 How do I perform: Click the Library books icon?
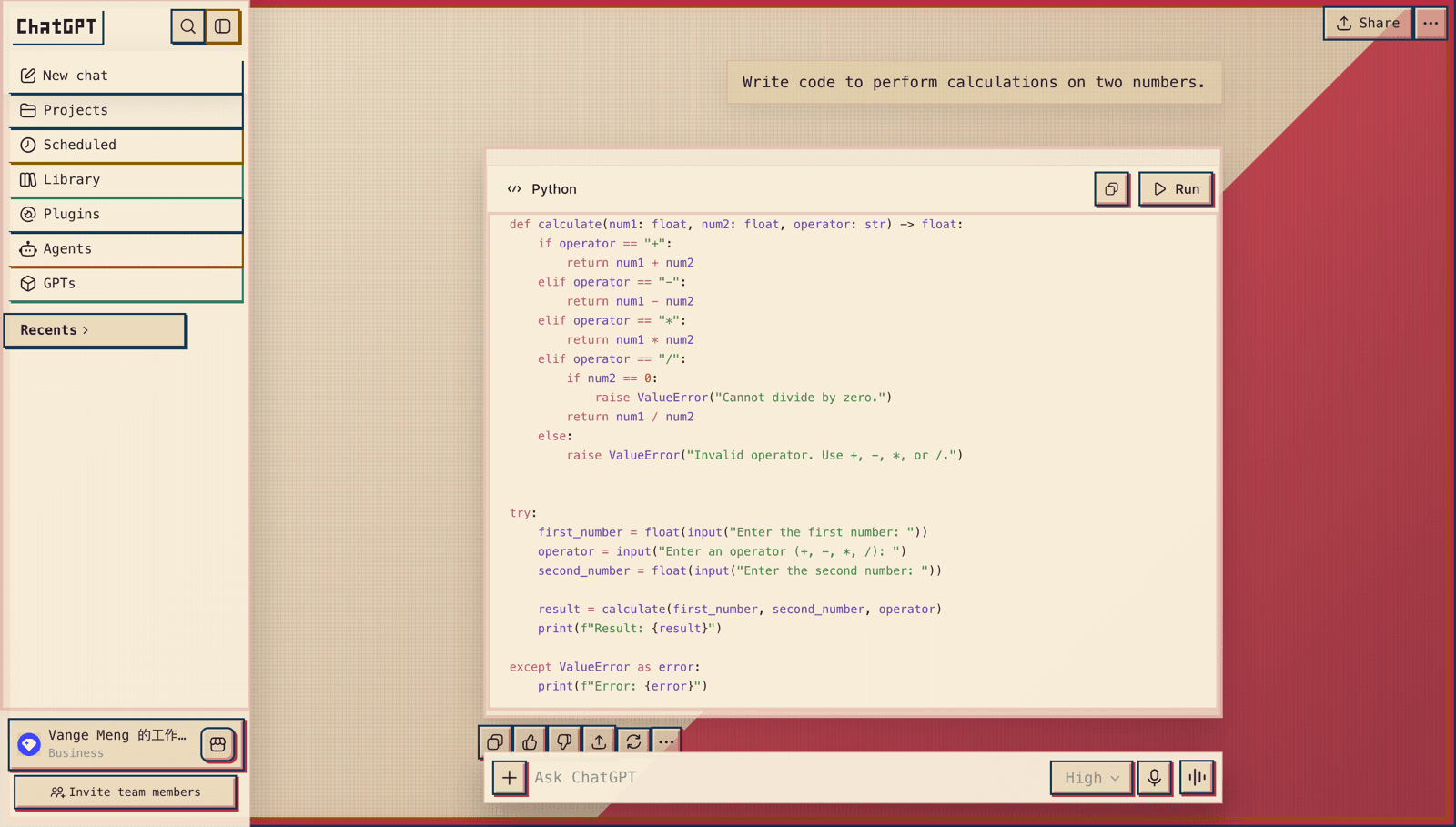[28, 179]
